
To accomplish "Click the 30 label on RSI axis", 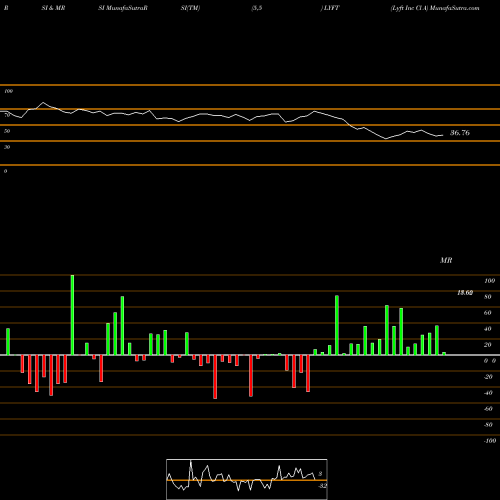I will click(x=7, y=147).
